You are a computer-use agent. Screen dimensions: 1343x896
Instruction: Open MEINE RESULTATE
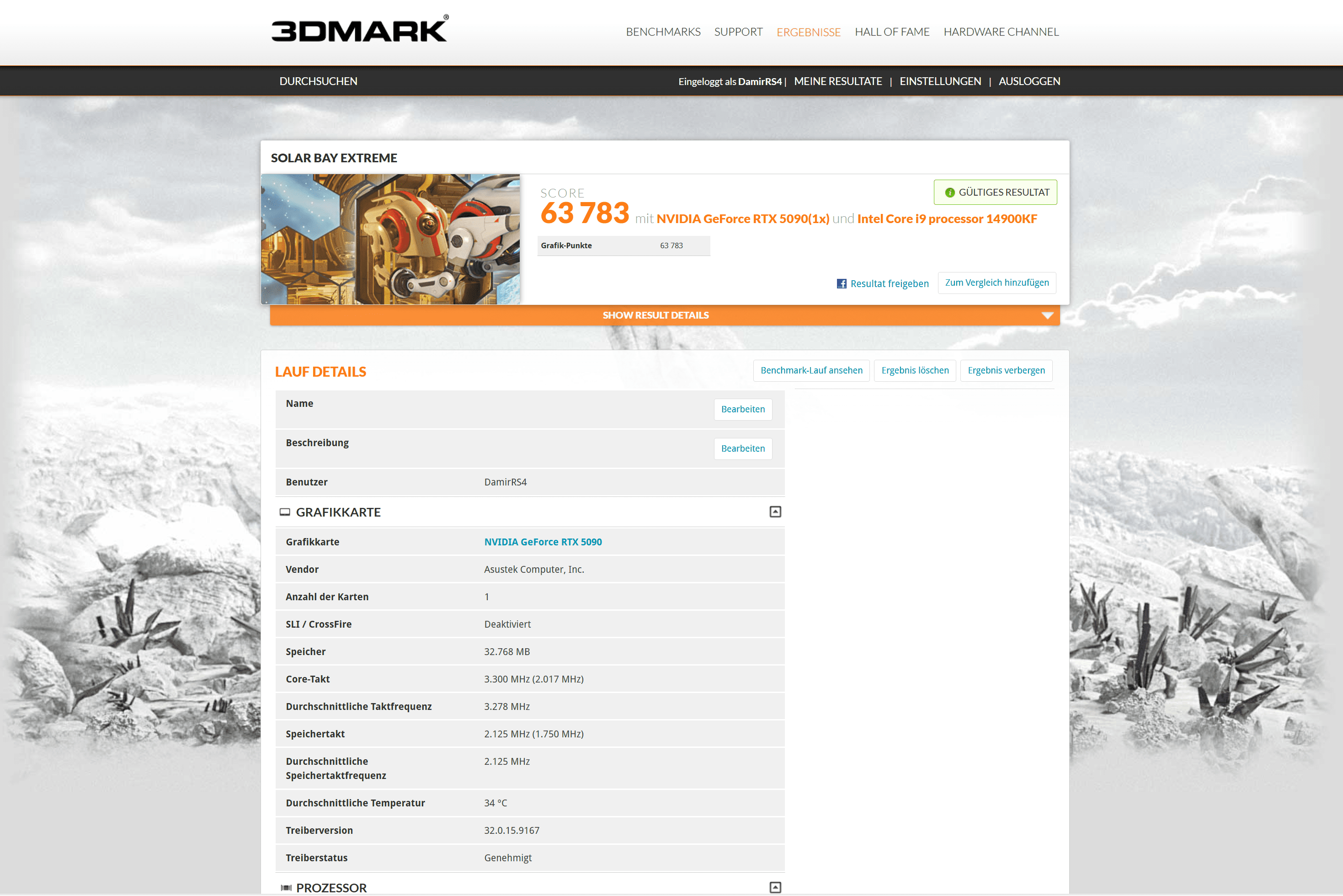coord(838,80)
